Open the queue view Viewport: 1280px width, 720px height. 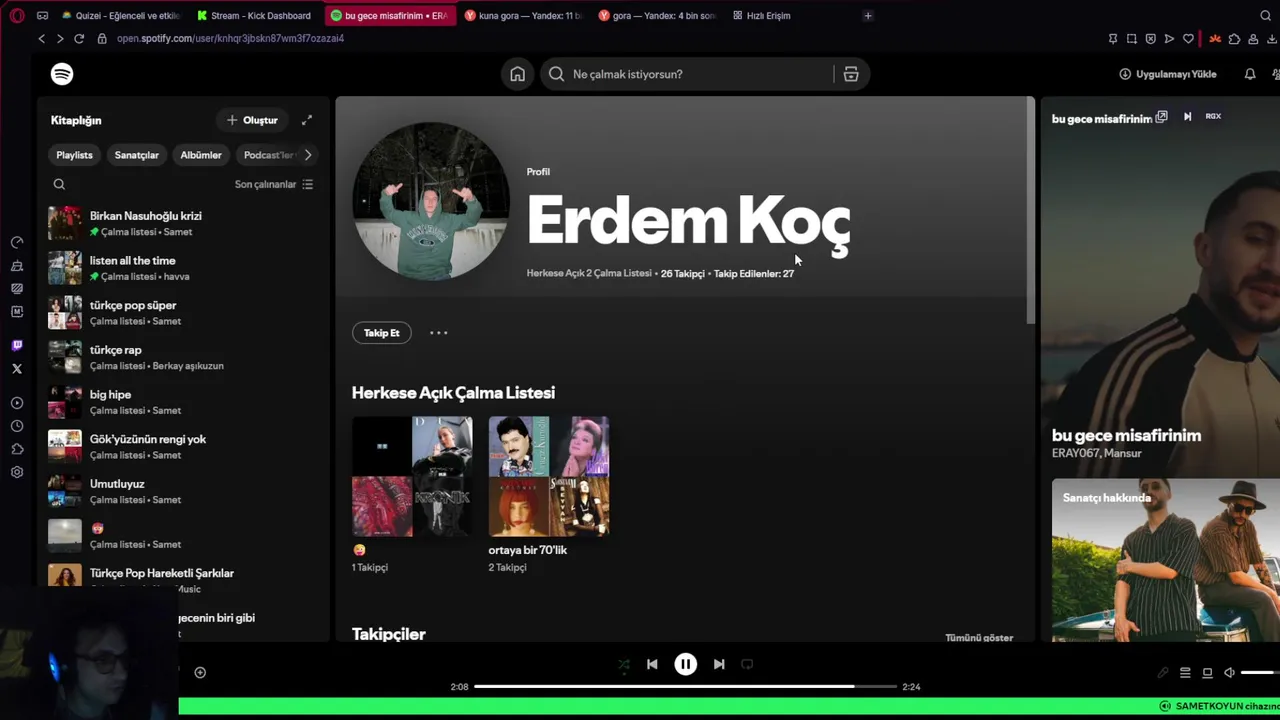tap(1185, 673)
